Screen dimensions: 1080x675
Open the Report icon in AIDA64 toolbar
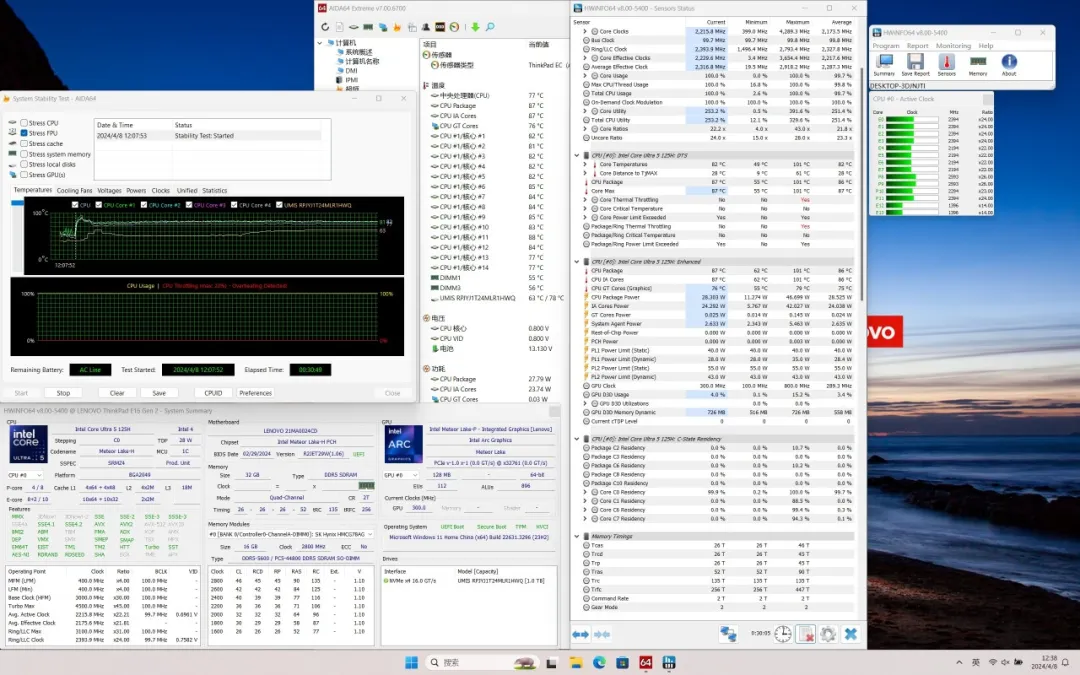[340, 27]
